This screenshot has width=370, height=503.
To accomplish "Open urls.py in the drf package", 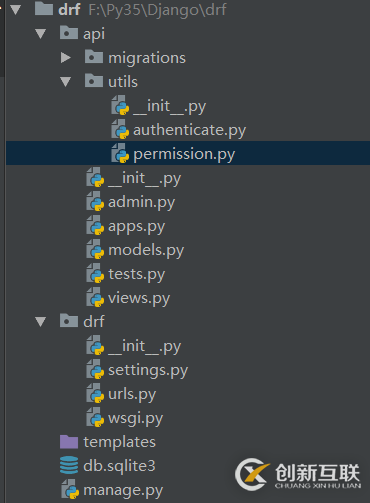I will (x=132, y=394).
